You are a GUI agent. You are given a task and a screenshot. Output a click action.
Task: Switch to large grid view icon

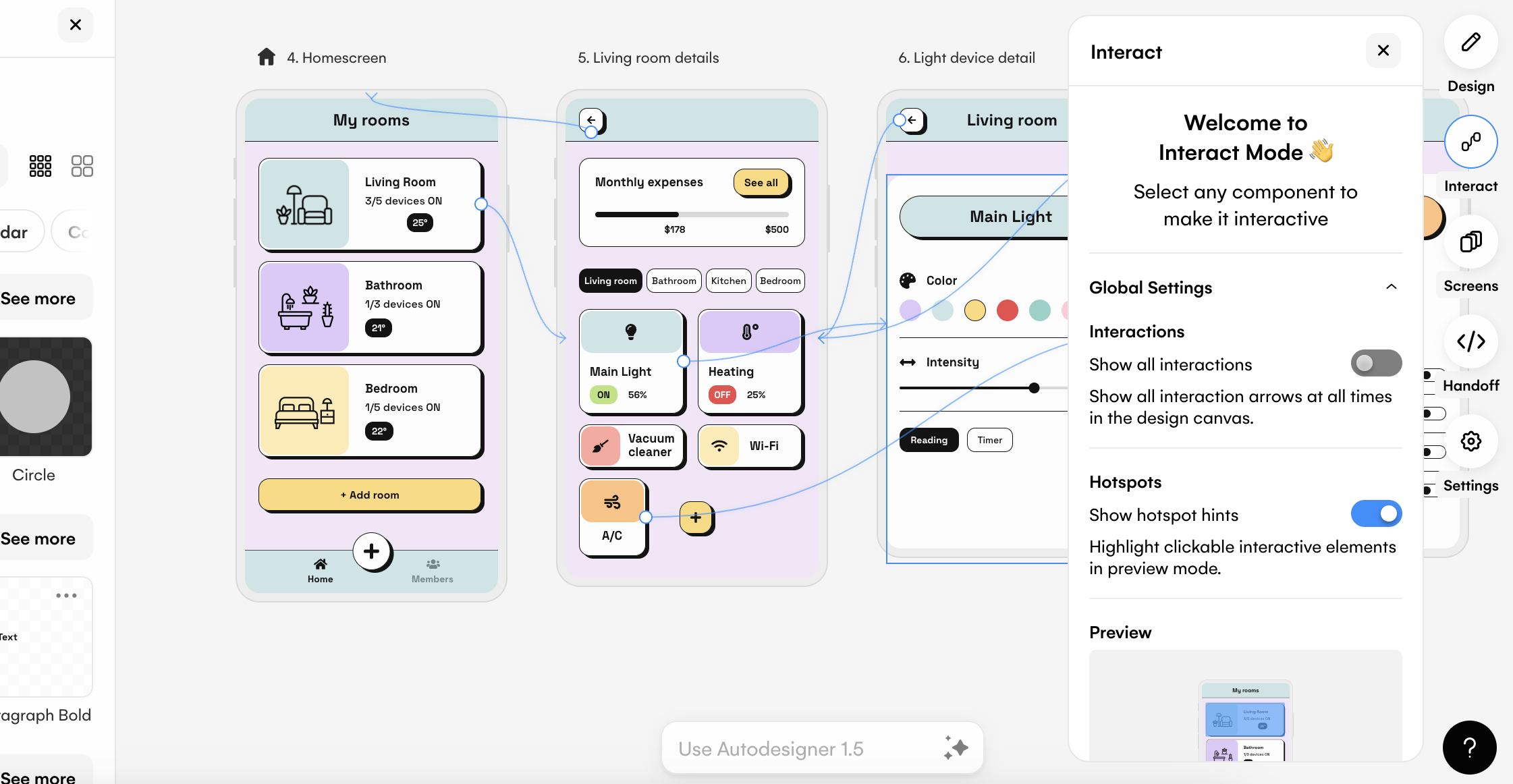82,165
